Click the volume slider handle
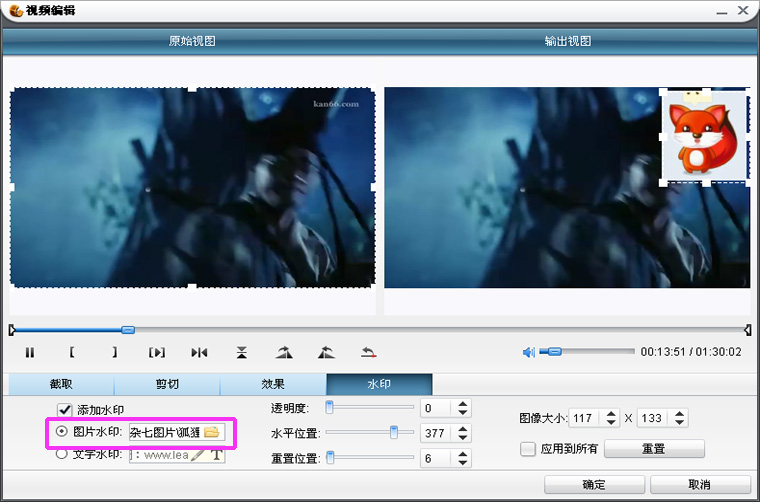The width and height of the screenshot is (760, 502). [x=555, y=352]
